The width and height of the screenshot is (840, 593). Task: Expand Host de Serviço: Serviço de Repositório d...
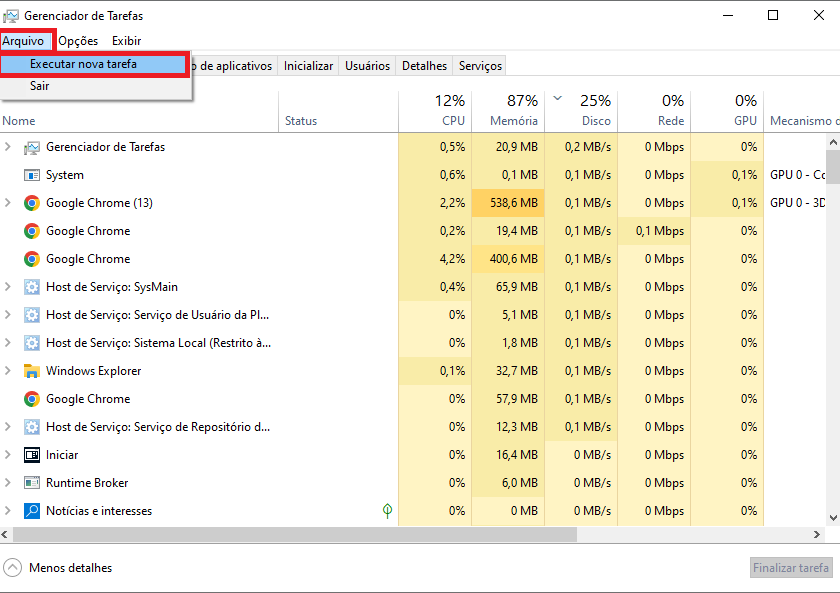click(x=8, y=426)
